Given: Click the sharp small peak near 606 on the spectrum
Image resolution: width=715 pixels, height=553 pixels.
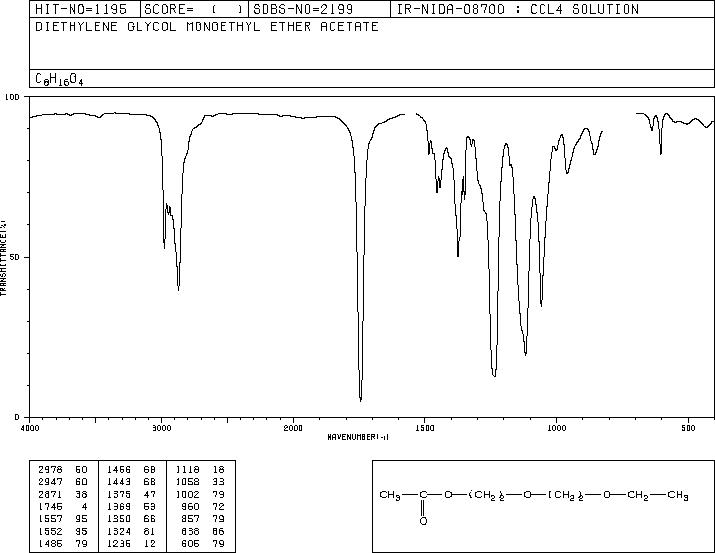Looking at the screenshot, I should (661, 152).
